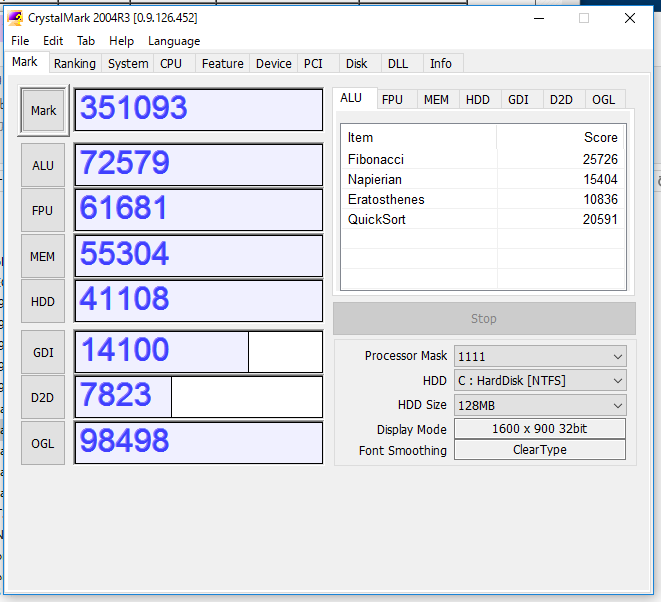
Task: Select the Eratosthenes row
Action: click(483, 199)
